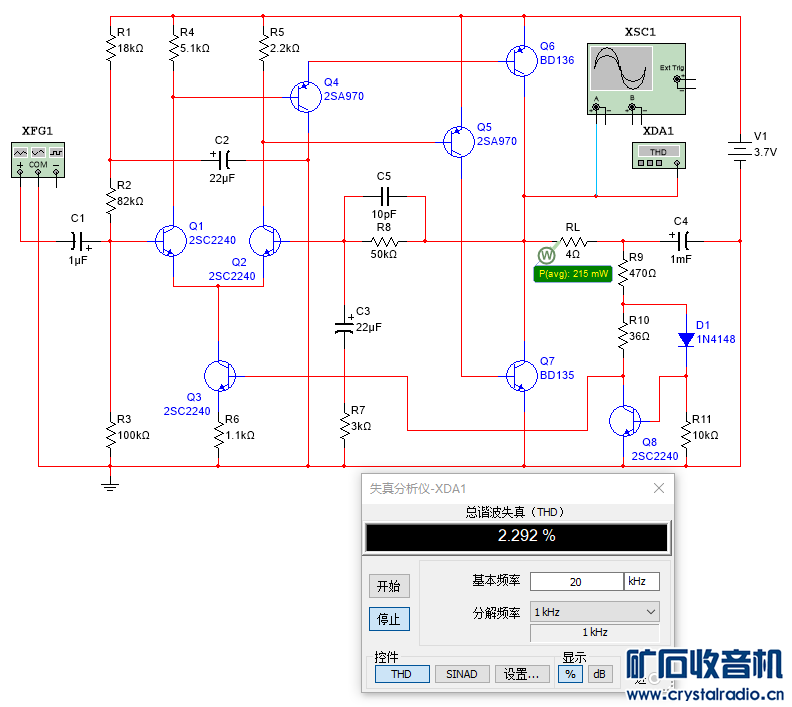Select resistor R2 82kΩ symbol
This screenshot has width=792, height=707.
click(110, 200)
